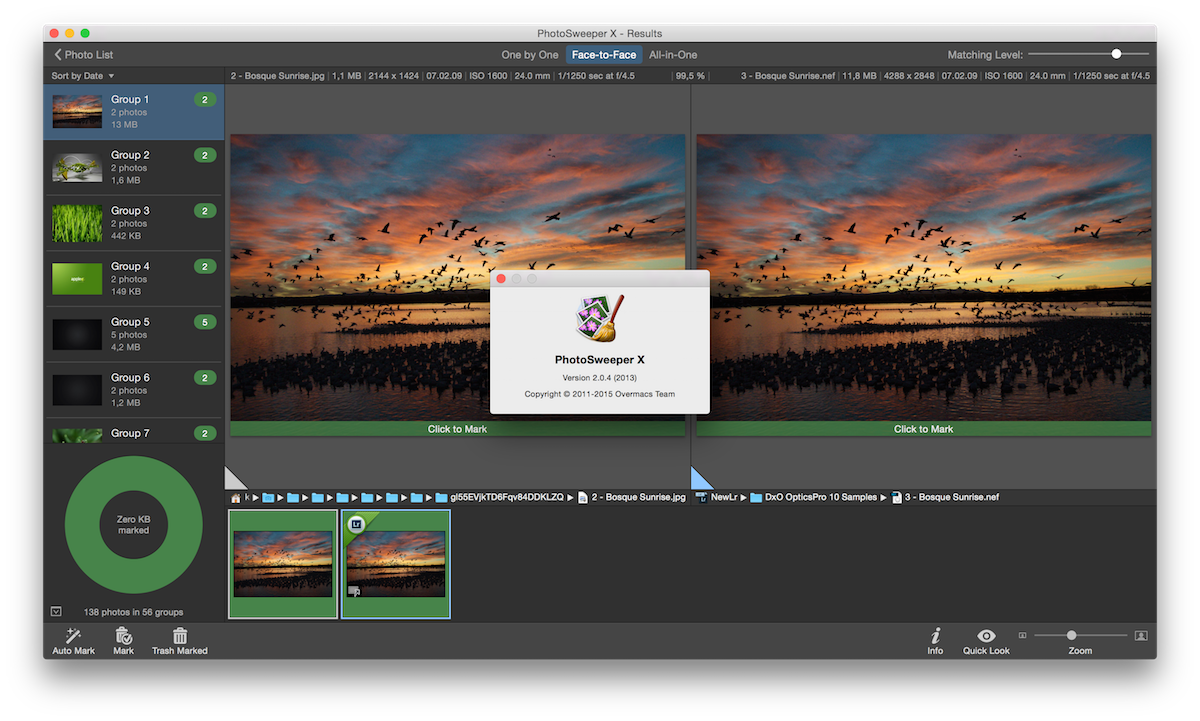Screen dimensions: 1200x721
Task: Open the Info panel
Action: pos(935,635)
